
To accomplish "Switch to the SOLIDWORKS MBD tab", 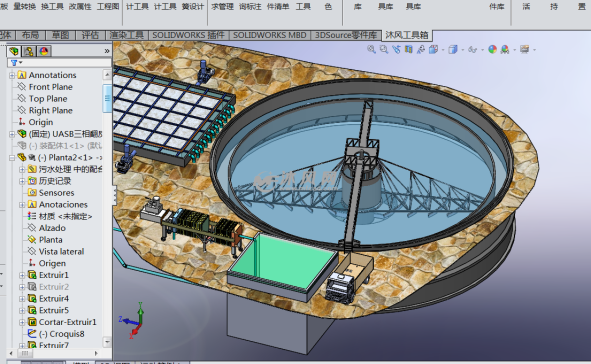I will pyautogui.click(x=269, y=35).
